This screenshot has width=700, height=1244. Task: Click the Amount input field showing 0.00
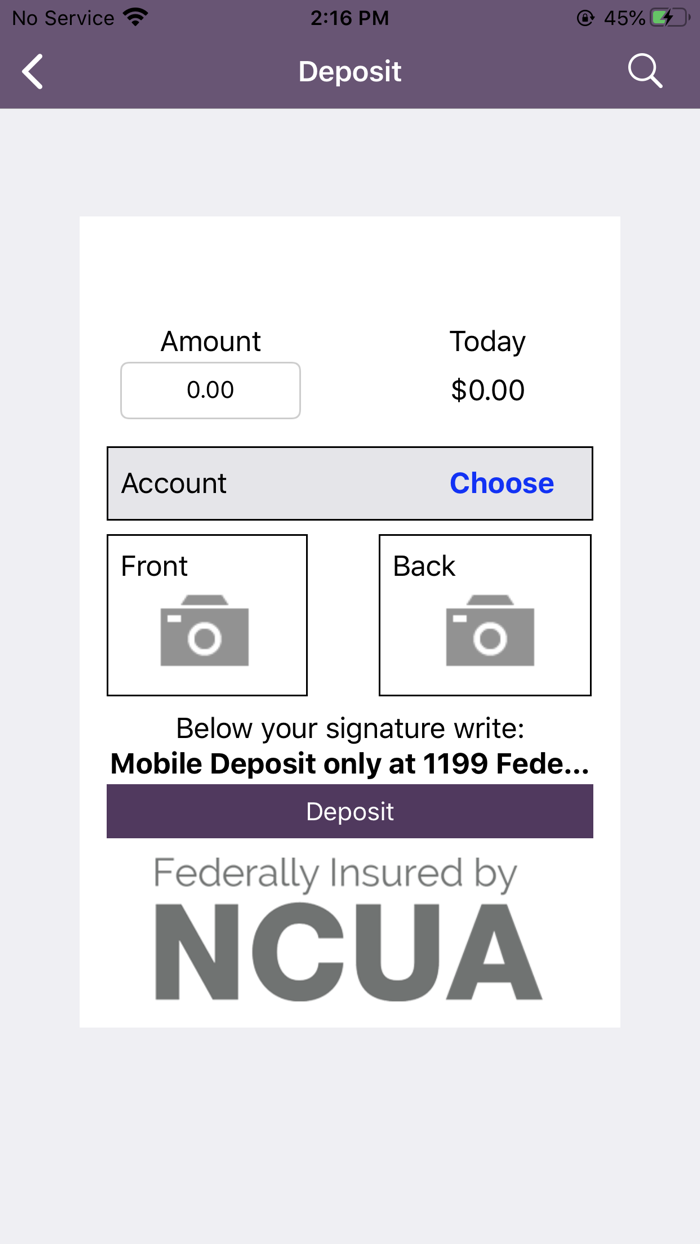click(210, 390)
